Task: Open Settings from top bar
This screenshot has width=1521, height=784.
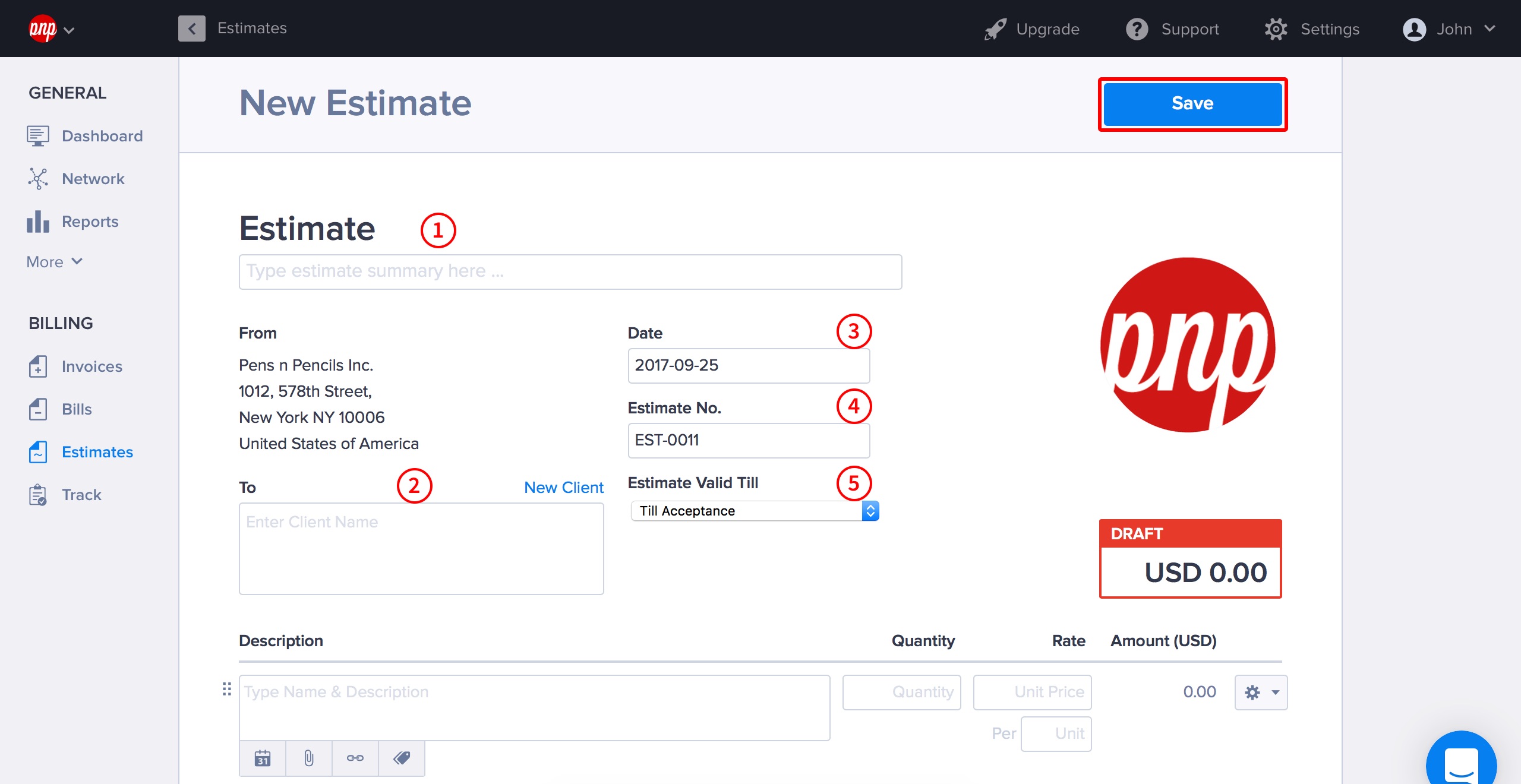Action: click(1312, 29)
